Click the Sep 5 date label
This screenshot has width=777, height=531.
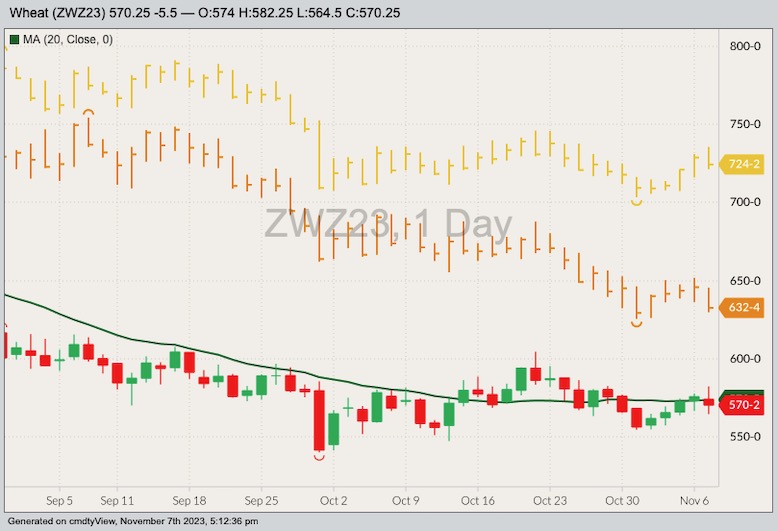pos(59,500)
